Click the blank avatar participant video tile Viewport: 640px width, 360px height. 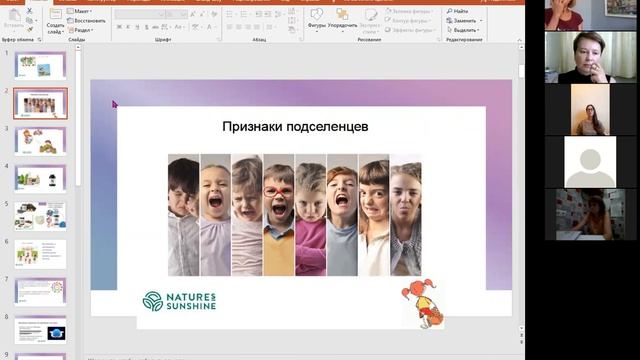click(590, 162)
